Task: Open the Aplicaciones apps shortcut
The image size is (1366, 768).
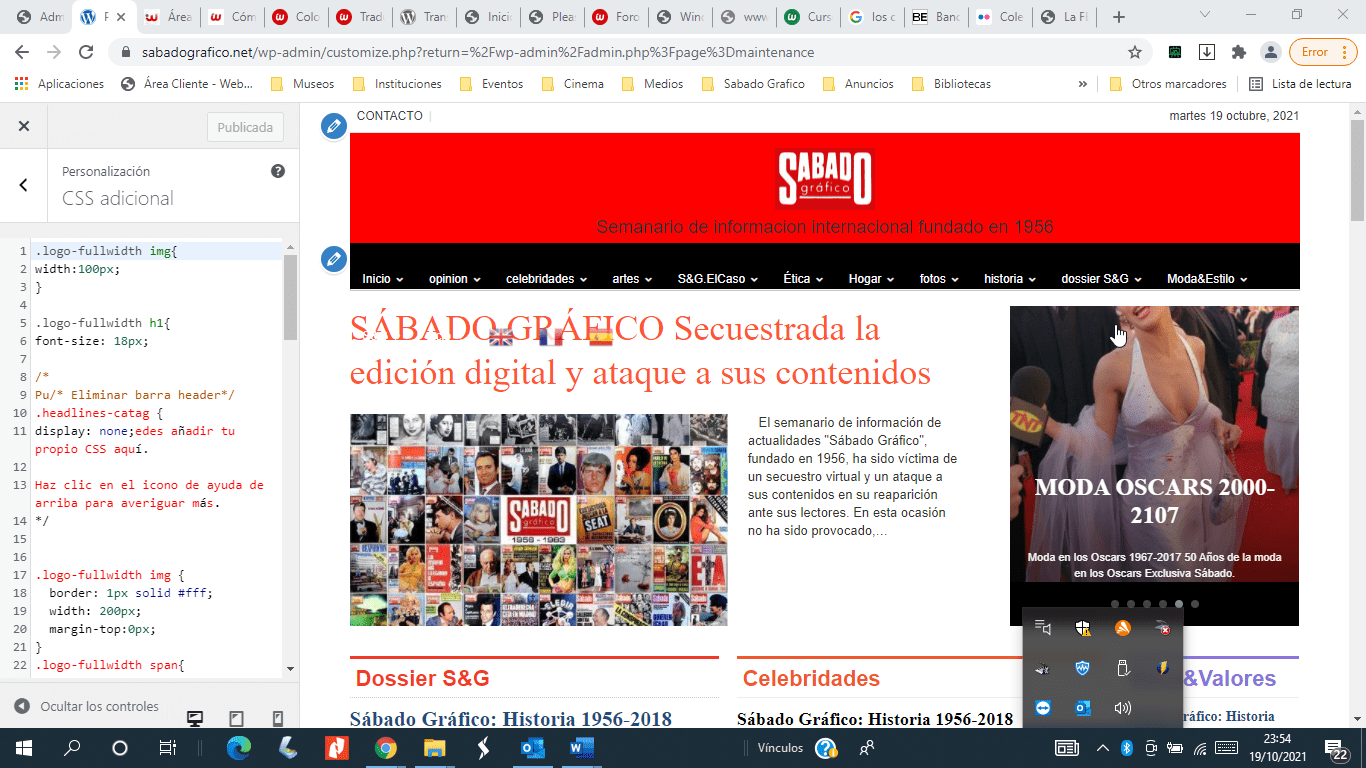Action: [60, 84]
